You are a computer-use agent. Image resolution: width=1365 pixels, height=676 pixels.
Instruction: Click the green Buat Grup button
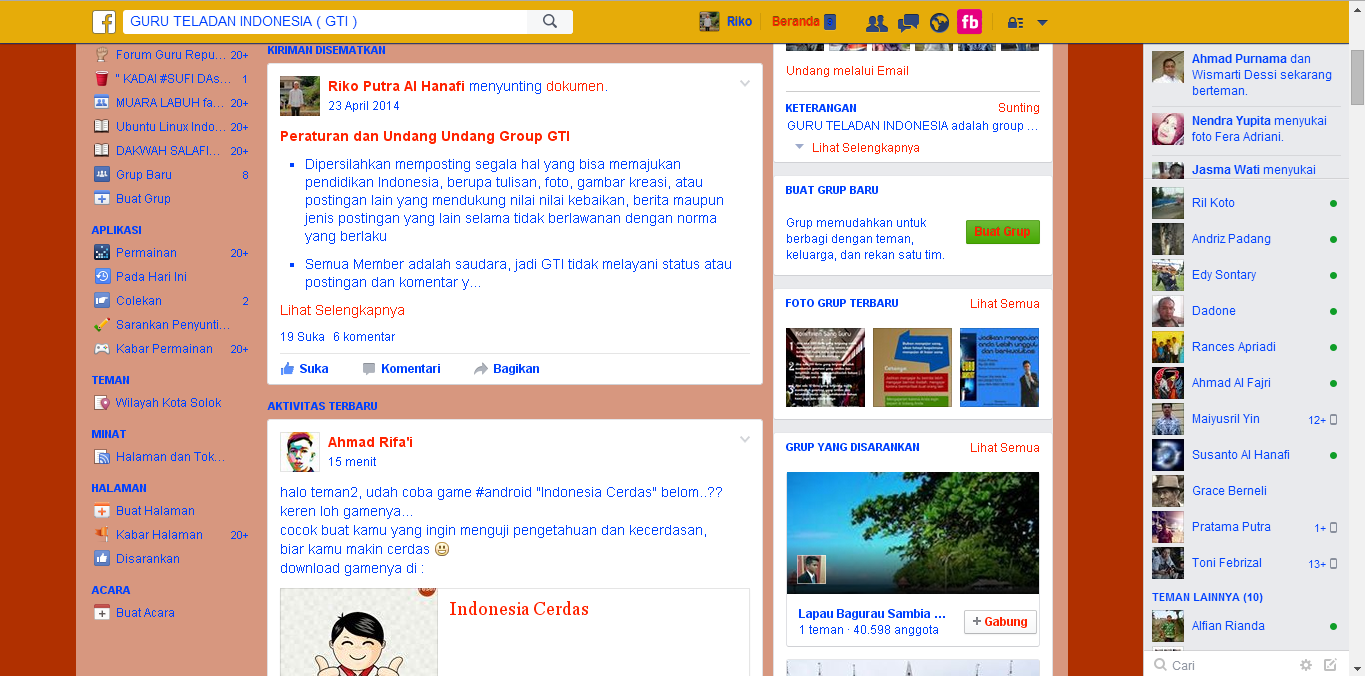[x=1002, y=231]
